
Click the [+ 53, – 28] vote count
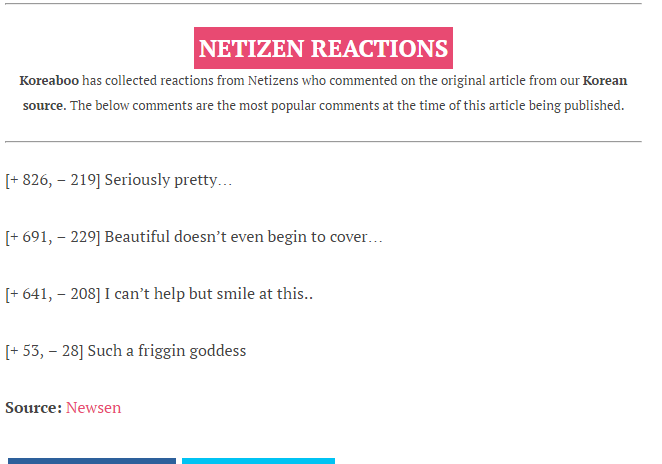[x=44, y=351]
